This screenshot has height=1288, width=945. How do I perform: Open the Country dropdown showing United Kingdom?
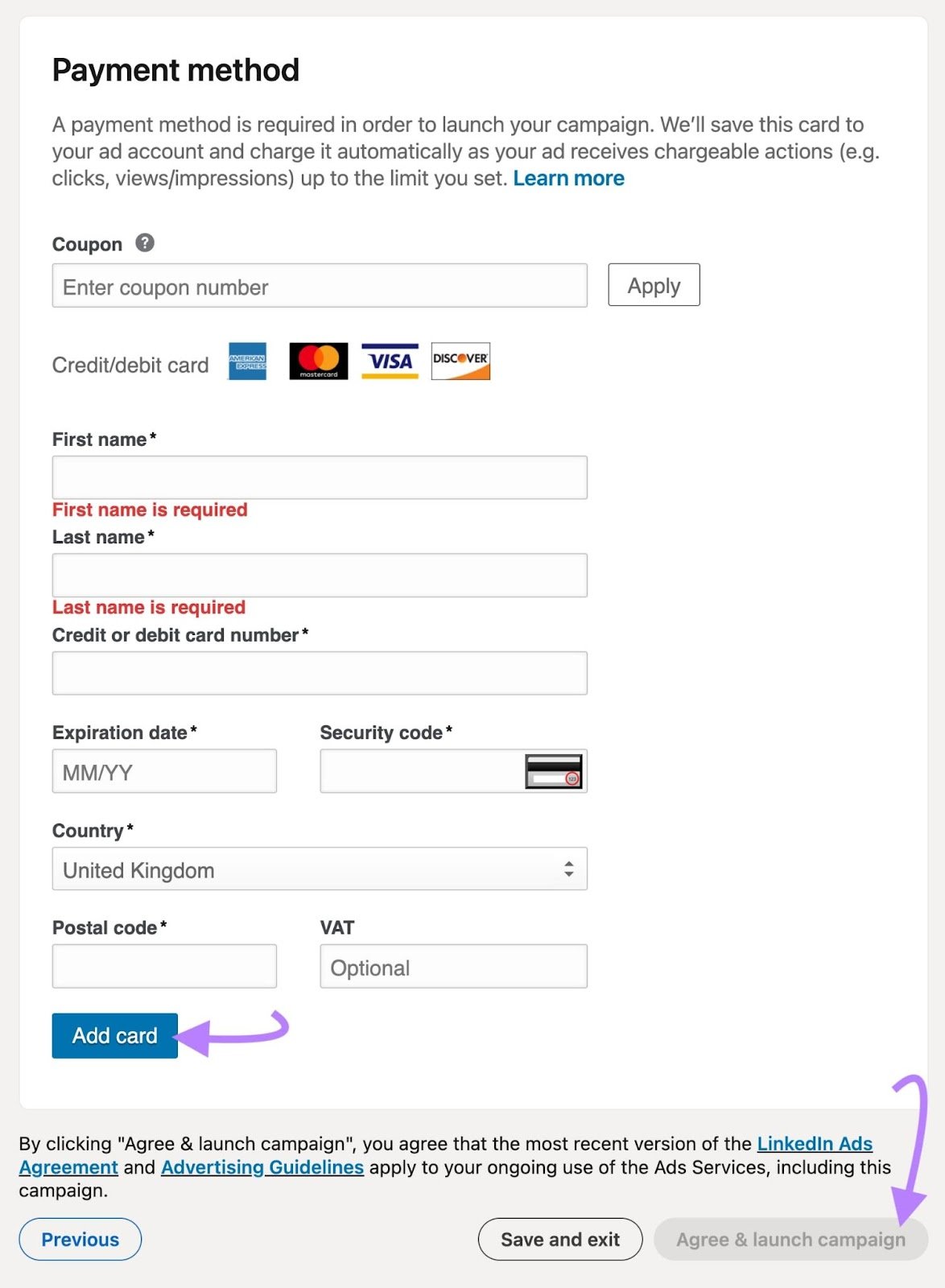pyautogui.click(x=320, y=869)
